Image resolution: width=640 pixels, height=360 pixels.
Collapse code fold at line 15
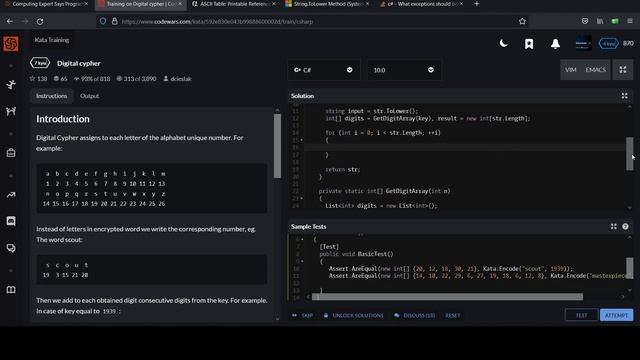point(302,140)
